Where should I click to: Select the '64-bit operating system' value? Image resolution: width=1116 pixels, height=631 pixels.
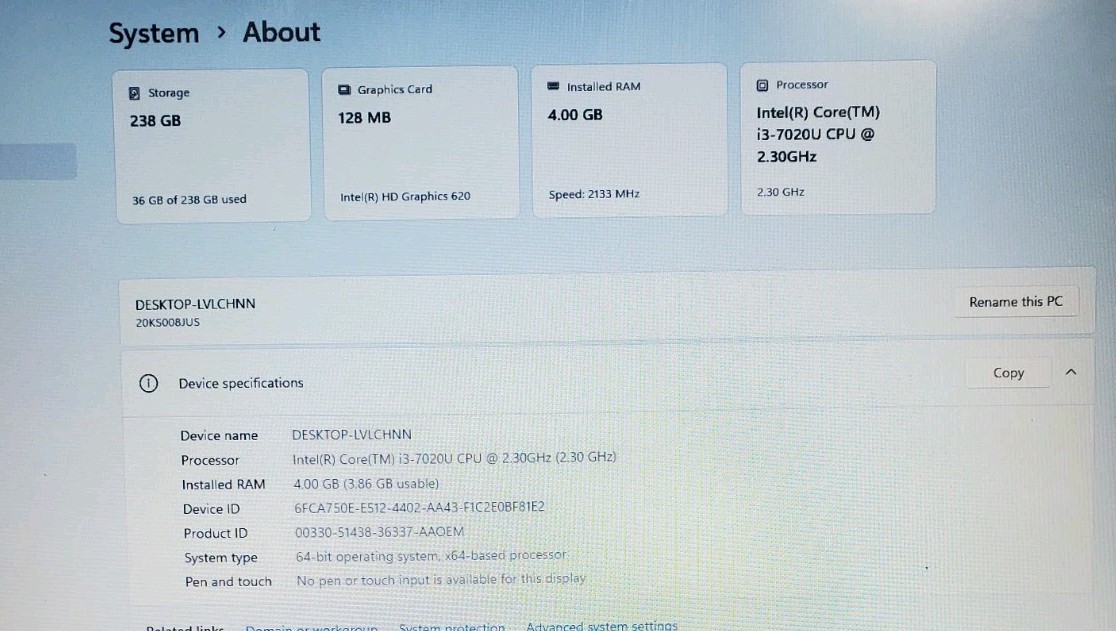point(431,556)
